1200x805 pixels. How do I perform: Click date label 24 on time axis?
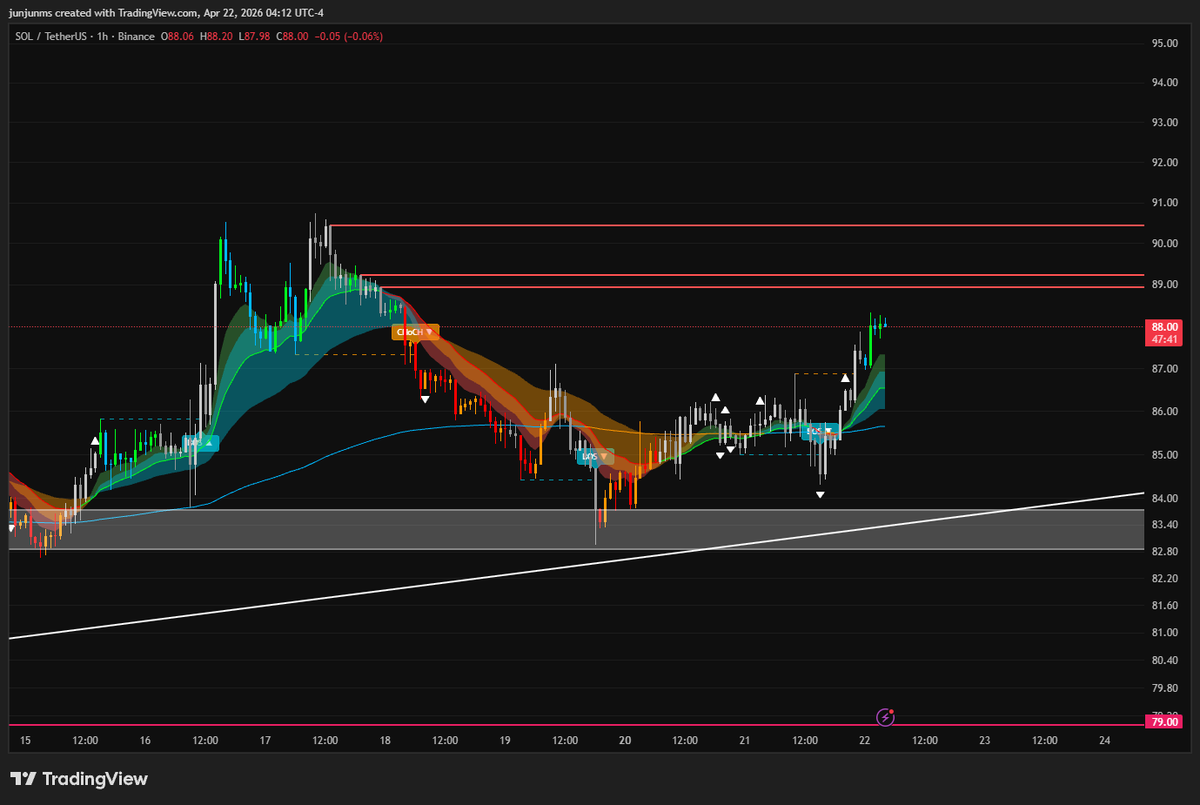click(1104, 741)
